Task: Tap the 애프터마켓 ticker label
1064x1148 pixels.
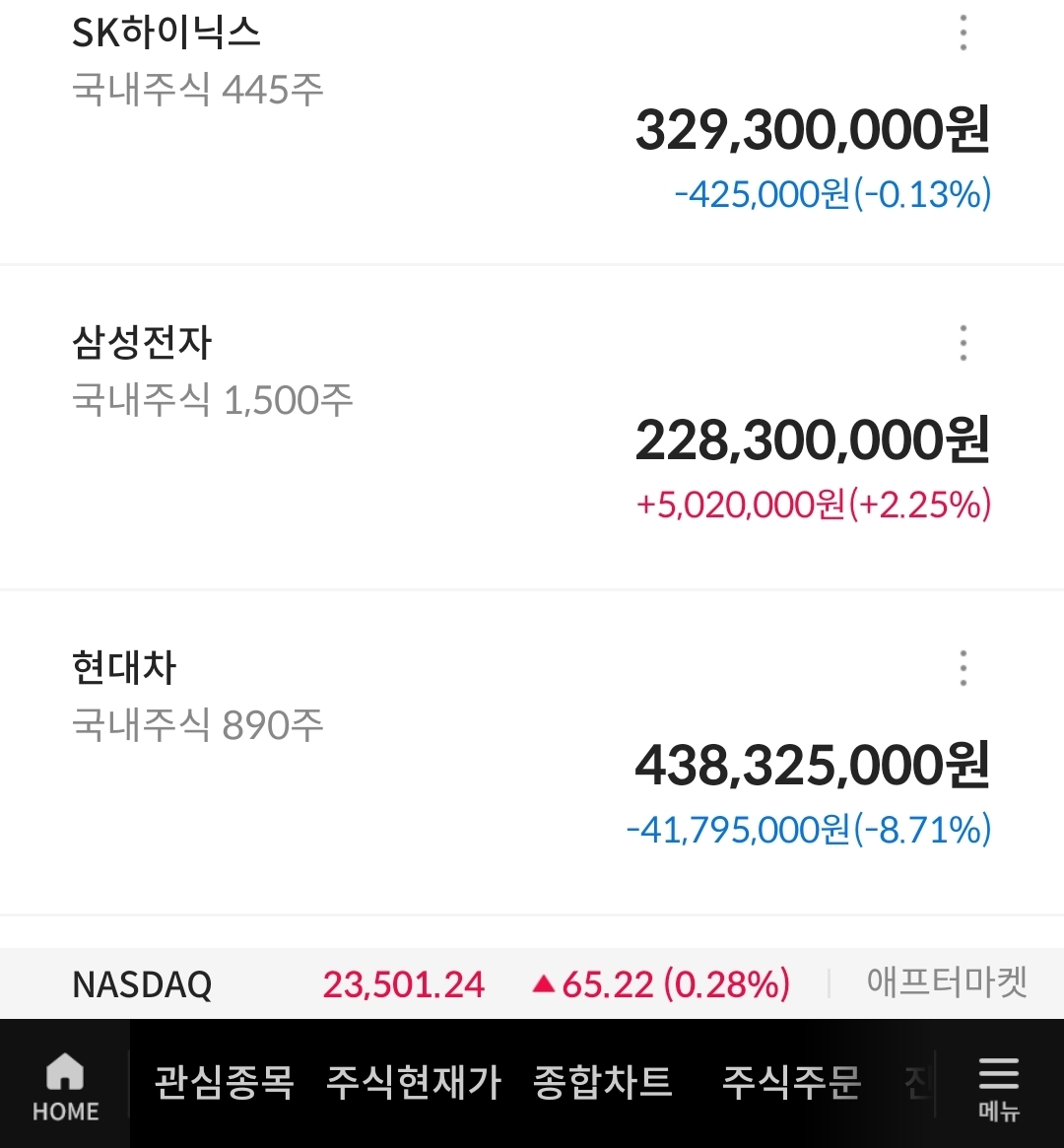Action: (x=947, y=981)
